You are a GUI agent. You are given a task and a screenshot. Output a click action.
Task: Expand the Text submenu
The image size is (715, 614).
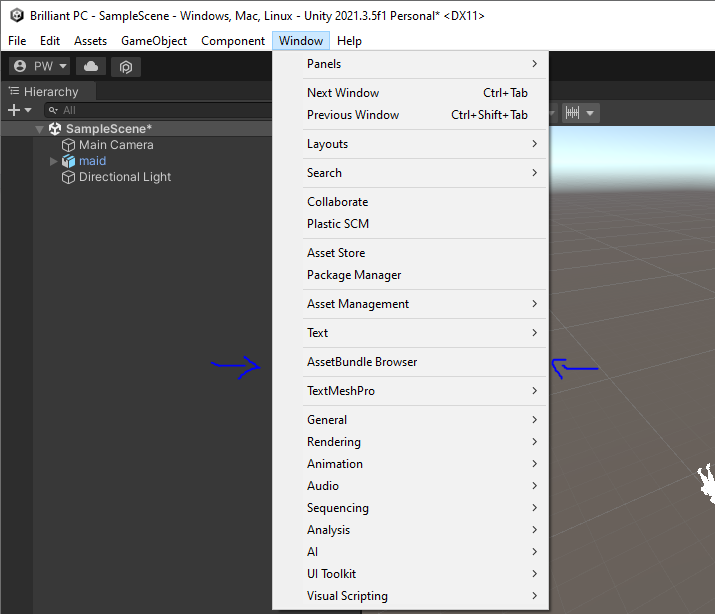click(x=410, y=333)
